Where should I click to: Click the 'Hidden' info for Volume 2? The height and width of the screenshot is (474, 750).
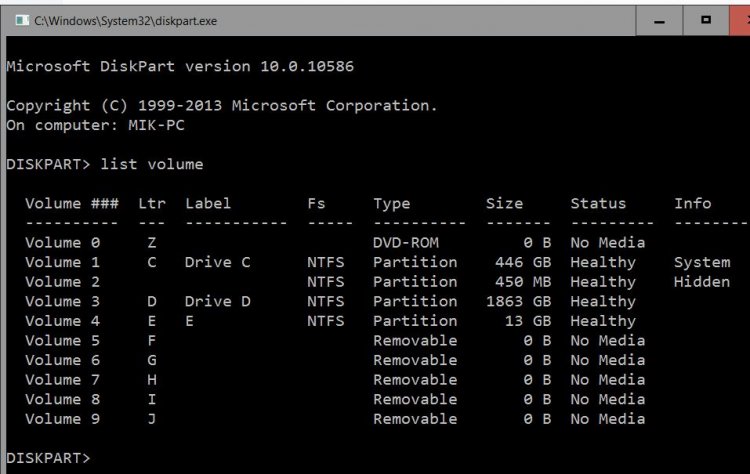[702, 282]
